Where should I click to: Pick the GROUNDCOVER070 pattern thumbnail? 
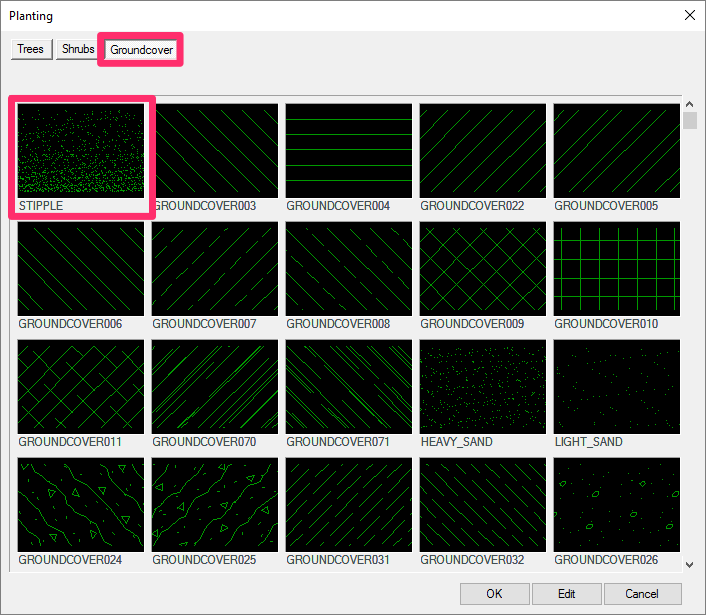click(215, 387)
